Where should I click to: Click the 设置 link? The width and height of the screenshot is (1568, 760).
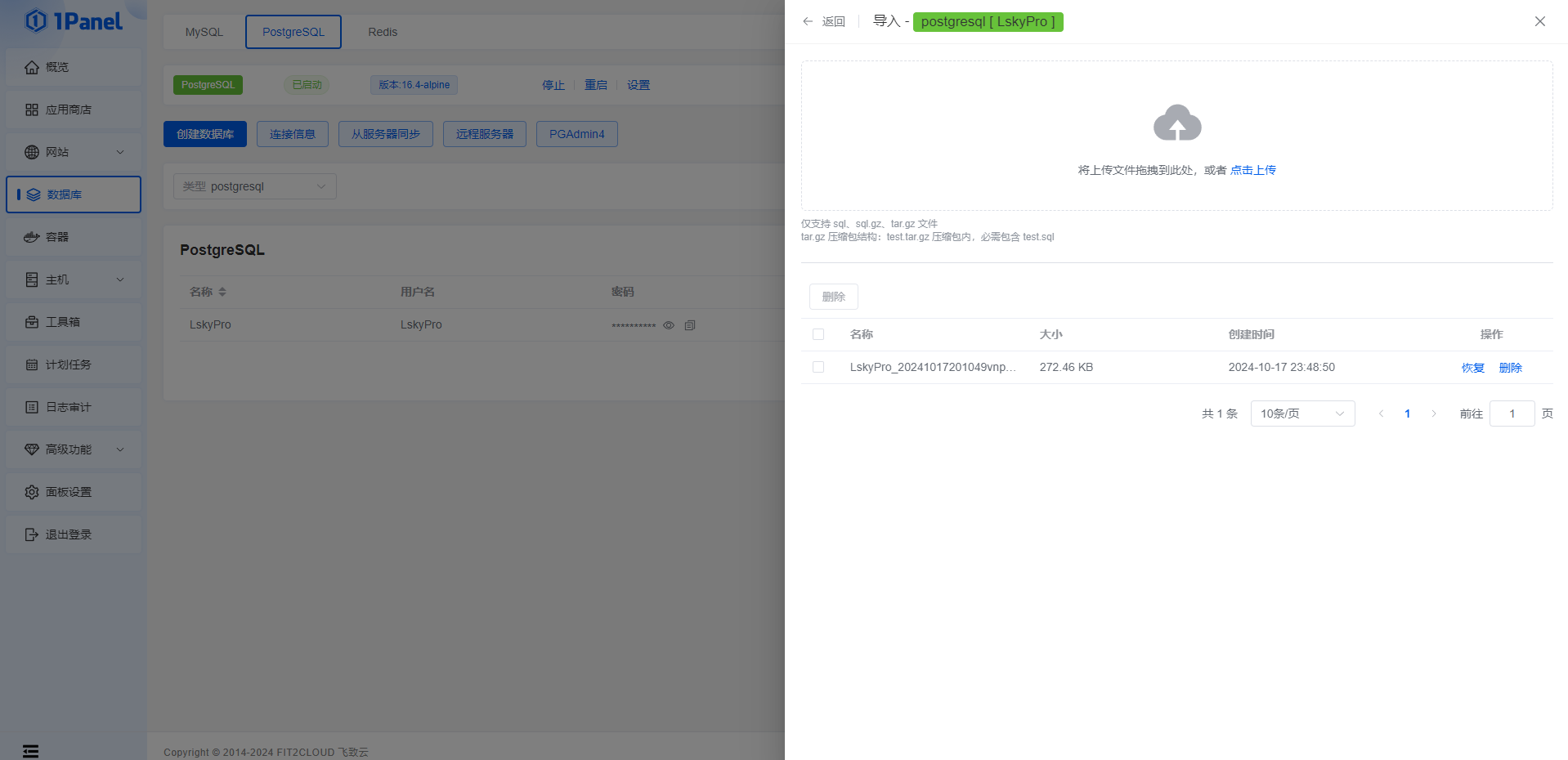pyautogui.click(x=638, y=85)
